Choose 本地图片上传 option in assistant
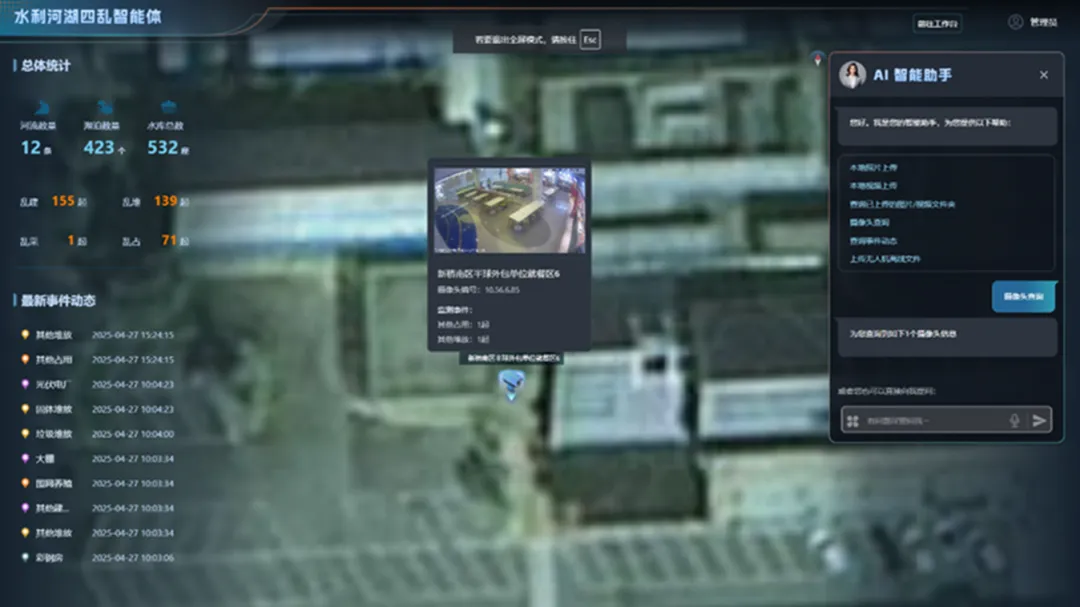 pos(873,168)
